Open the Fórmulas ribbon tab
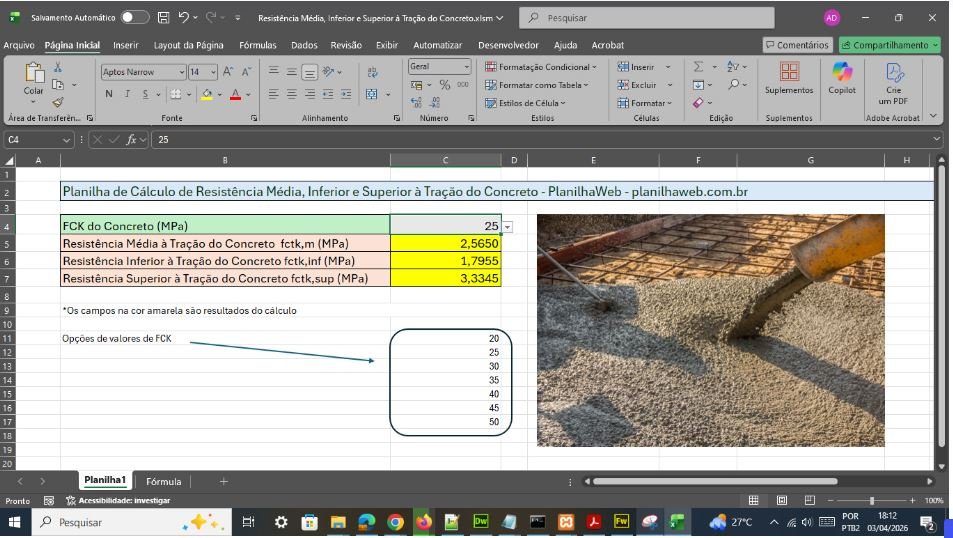Viewport: 953px width, 538px height. click(x=258, y=45)
